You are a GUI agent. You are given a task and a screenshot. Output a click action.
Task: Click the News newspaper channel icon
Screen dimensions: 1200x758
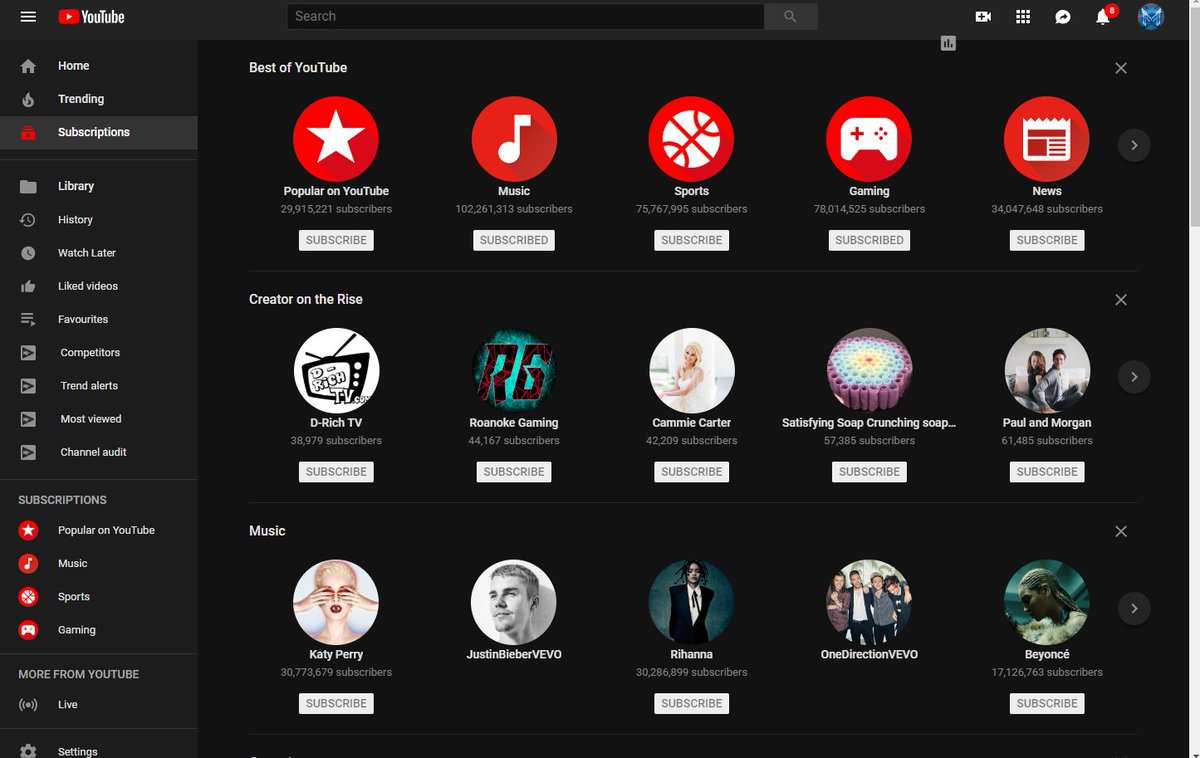click(1047, 139)
